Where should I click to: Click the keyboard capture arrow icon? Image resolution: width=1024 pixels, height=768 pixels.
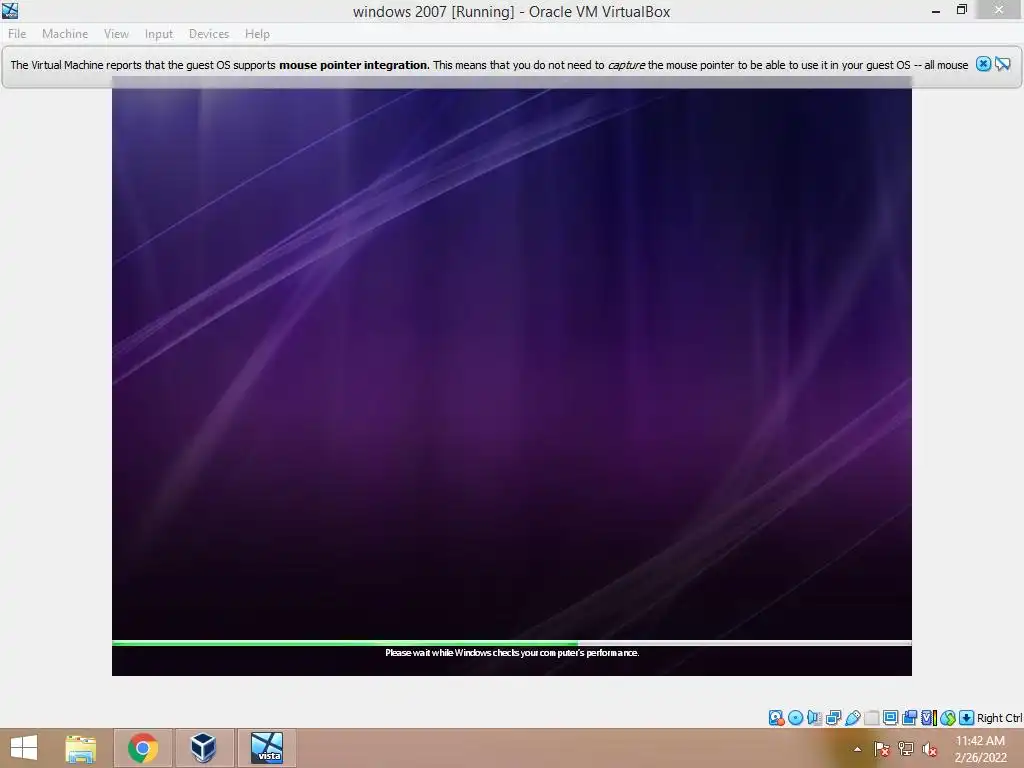(967, 718)
